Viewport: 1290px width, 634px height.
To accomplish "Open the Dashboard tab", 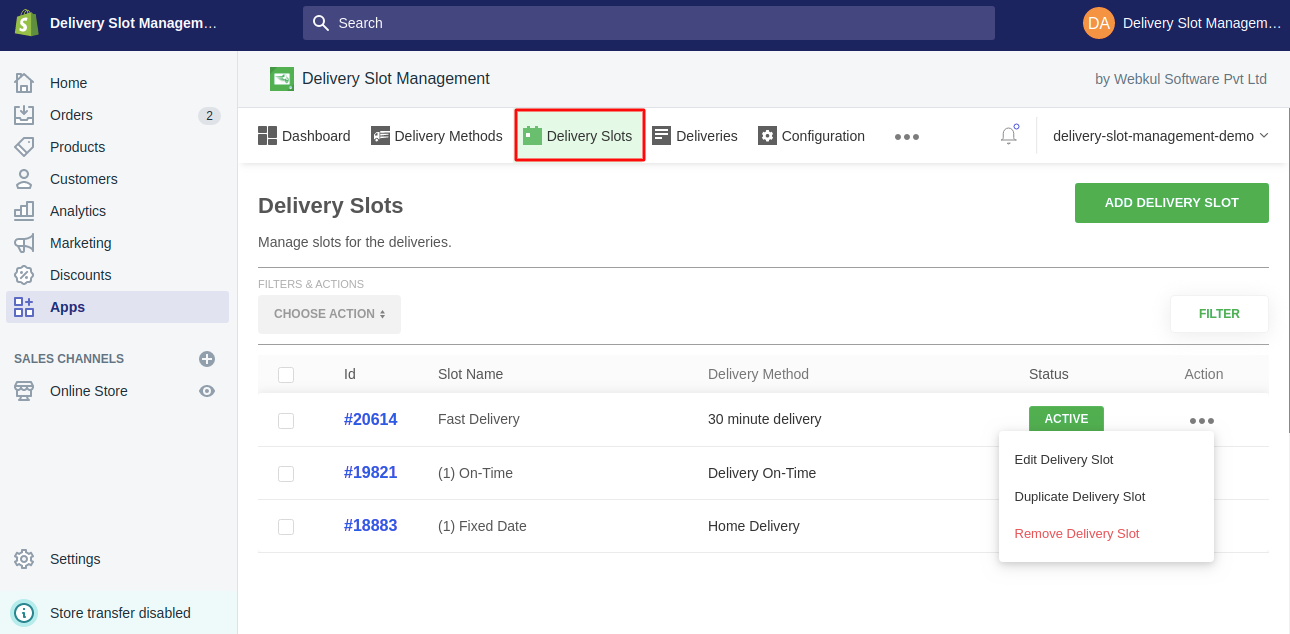I will [304, 136].
